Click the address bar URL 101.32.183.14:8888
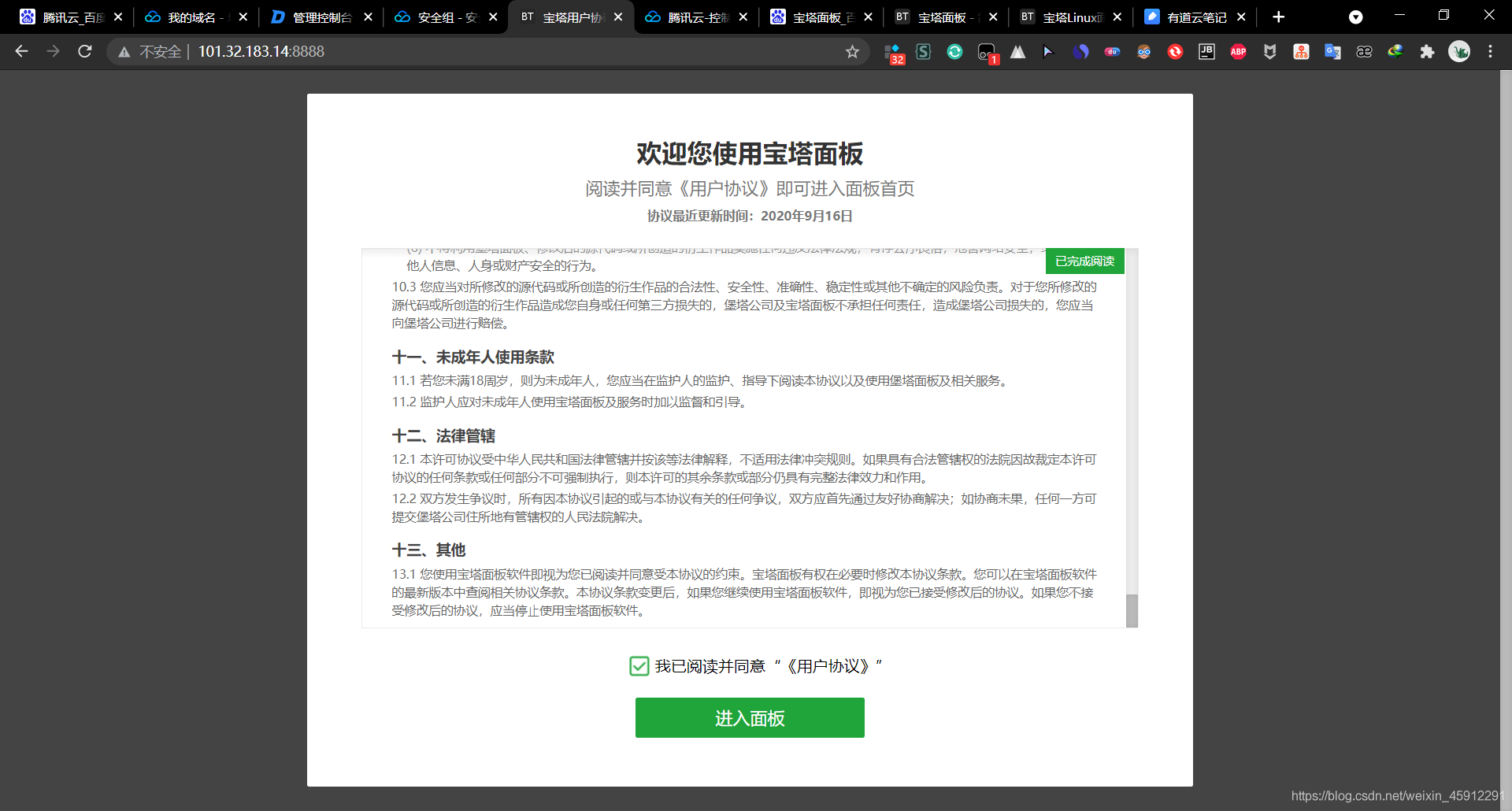The image size is (1512, 811). 261,51
